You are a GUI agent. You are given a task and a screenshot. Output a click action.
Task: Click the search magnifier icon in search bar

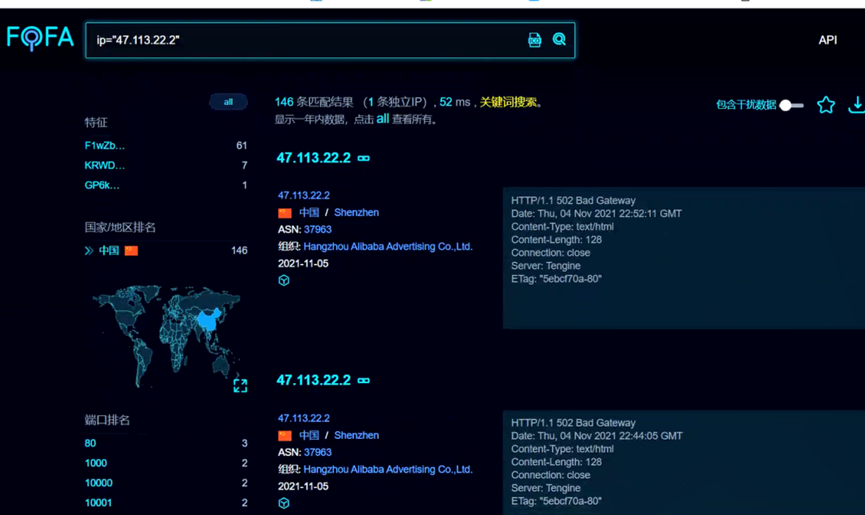559,39
